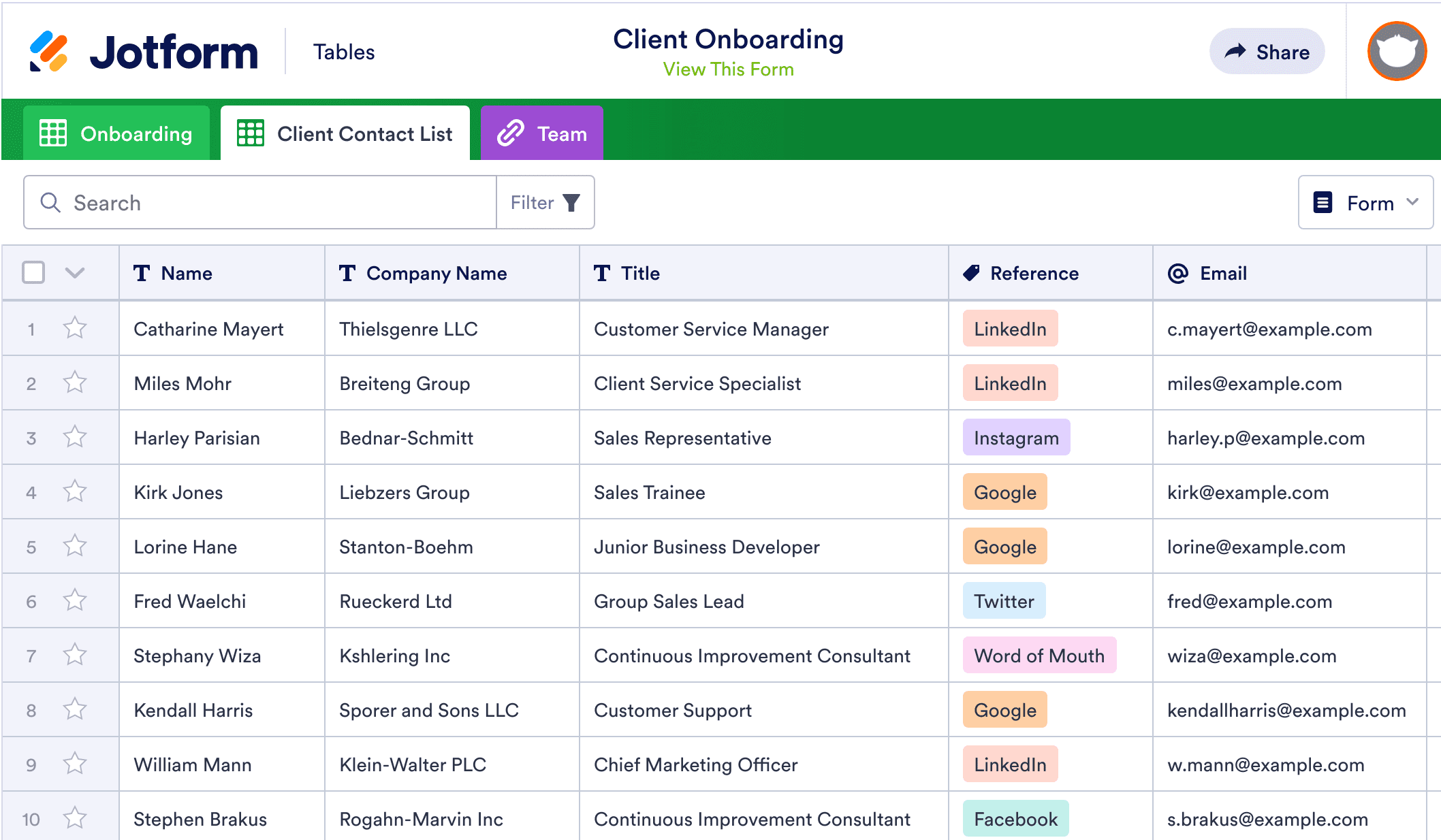Click the Instagram reference color tag
This screenshot has height=840, width=1441.
point(1015,438)
